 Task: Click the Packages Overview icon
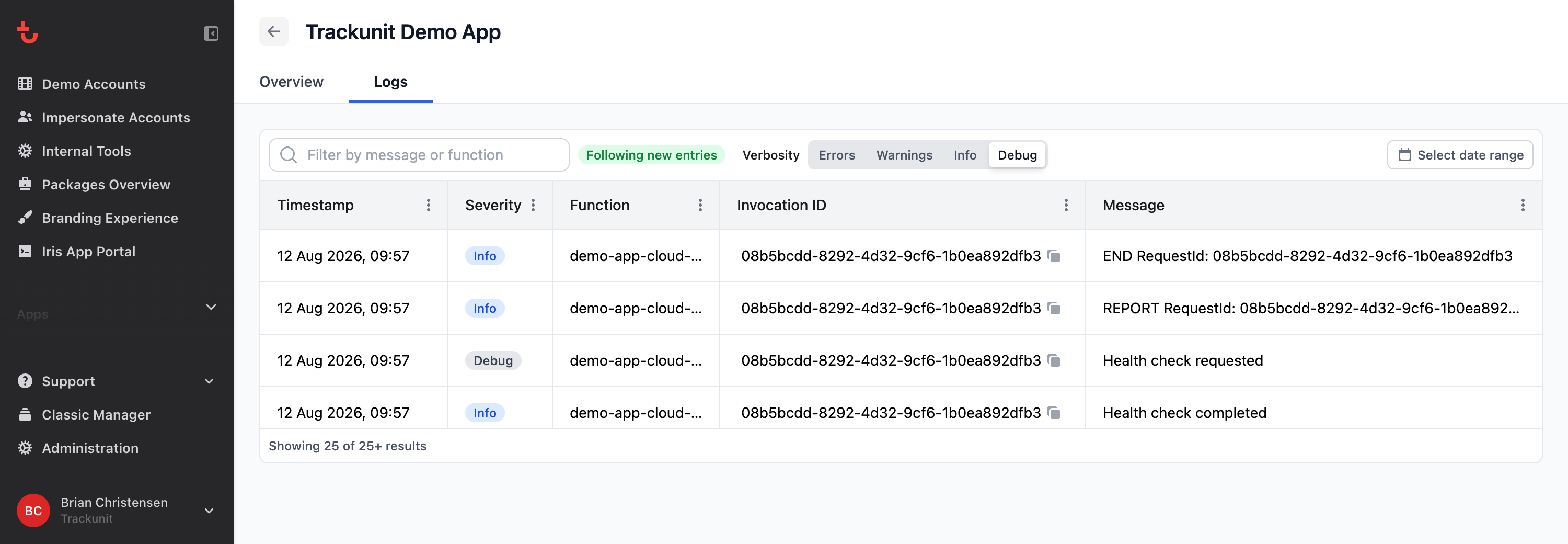[25, 184]
